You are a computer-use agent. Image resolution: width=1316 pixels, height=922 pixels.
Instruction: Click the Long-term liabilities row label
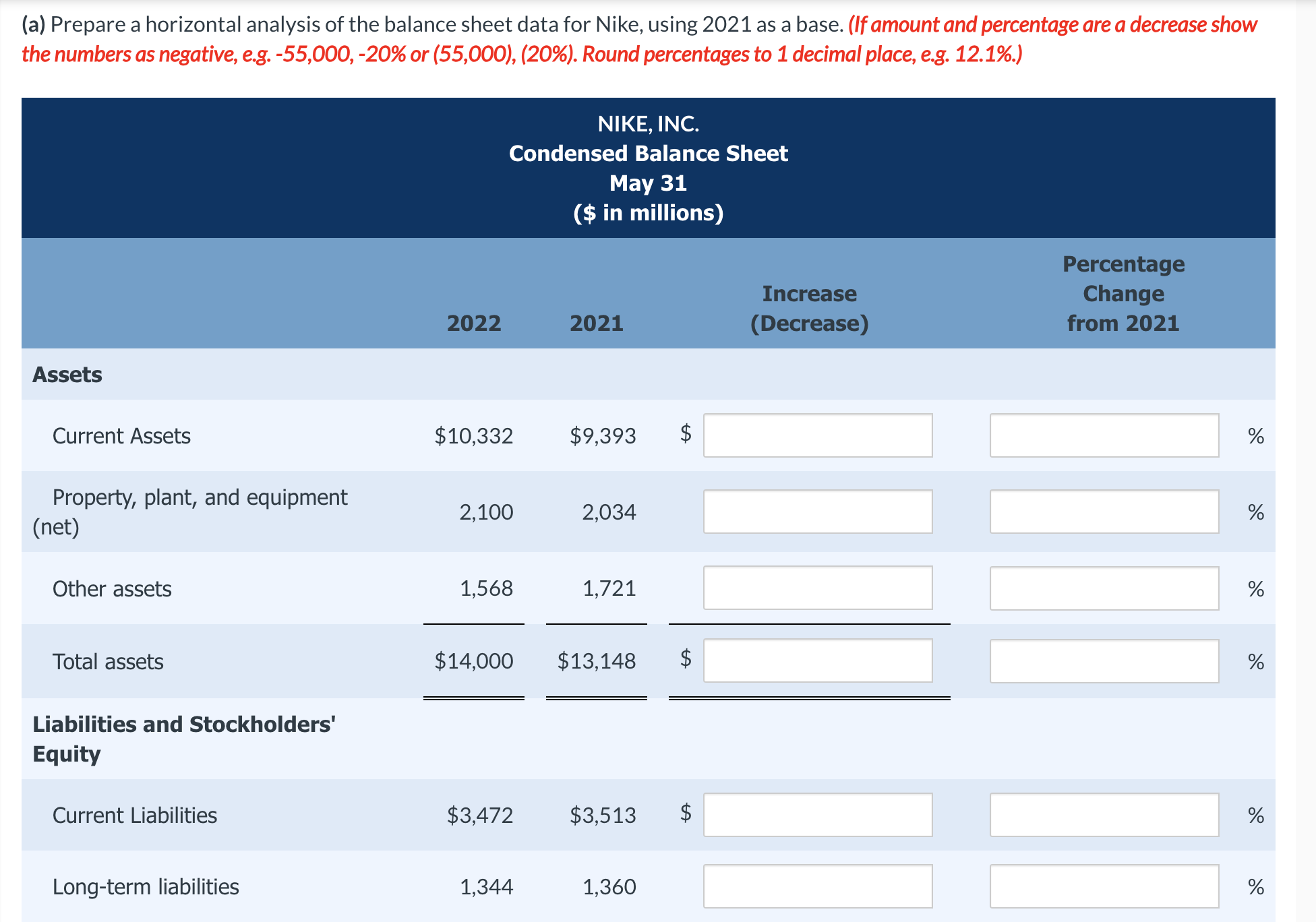(146, 887)
